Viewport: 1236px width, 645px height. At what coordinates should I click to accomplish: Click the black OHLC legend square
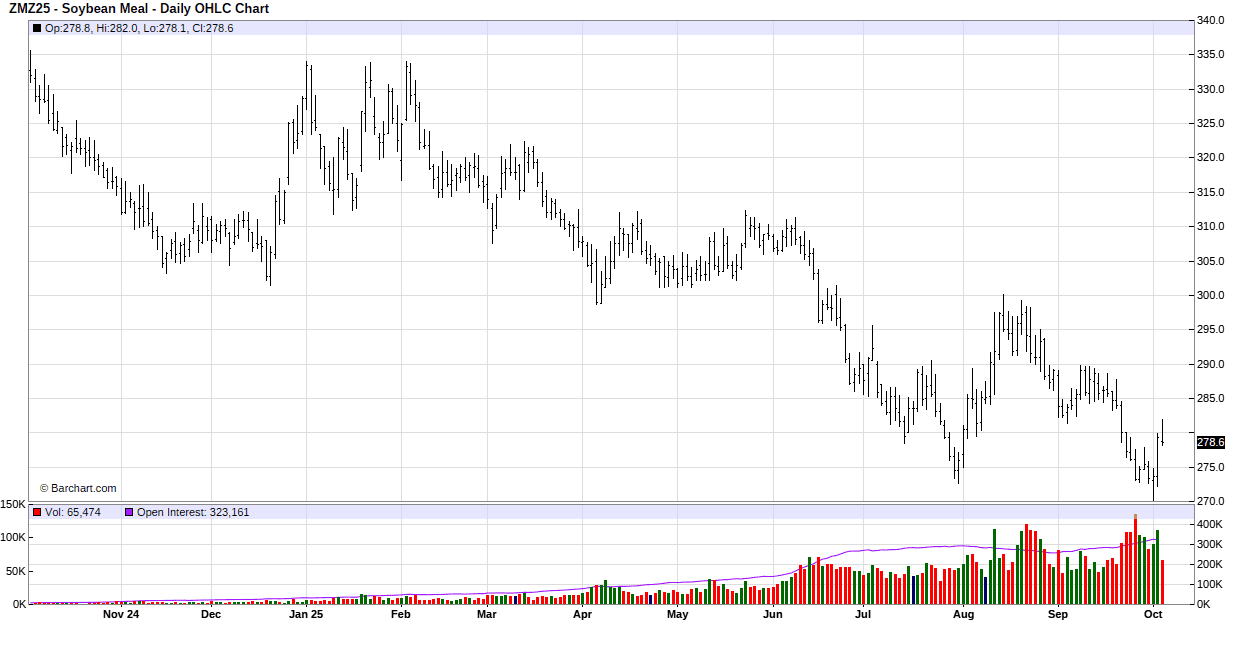pos(37,28)
